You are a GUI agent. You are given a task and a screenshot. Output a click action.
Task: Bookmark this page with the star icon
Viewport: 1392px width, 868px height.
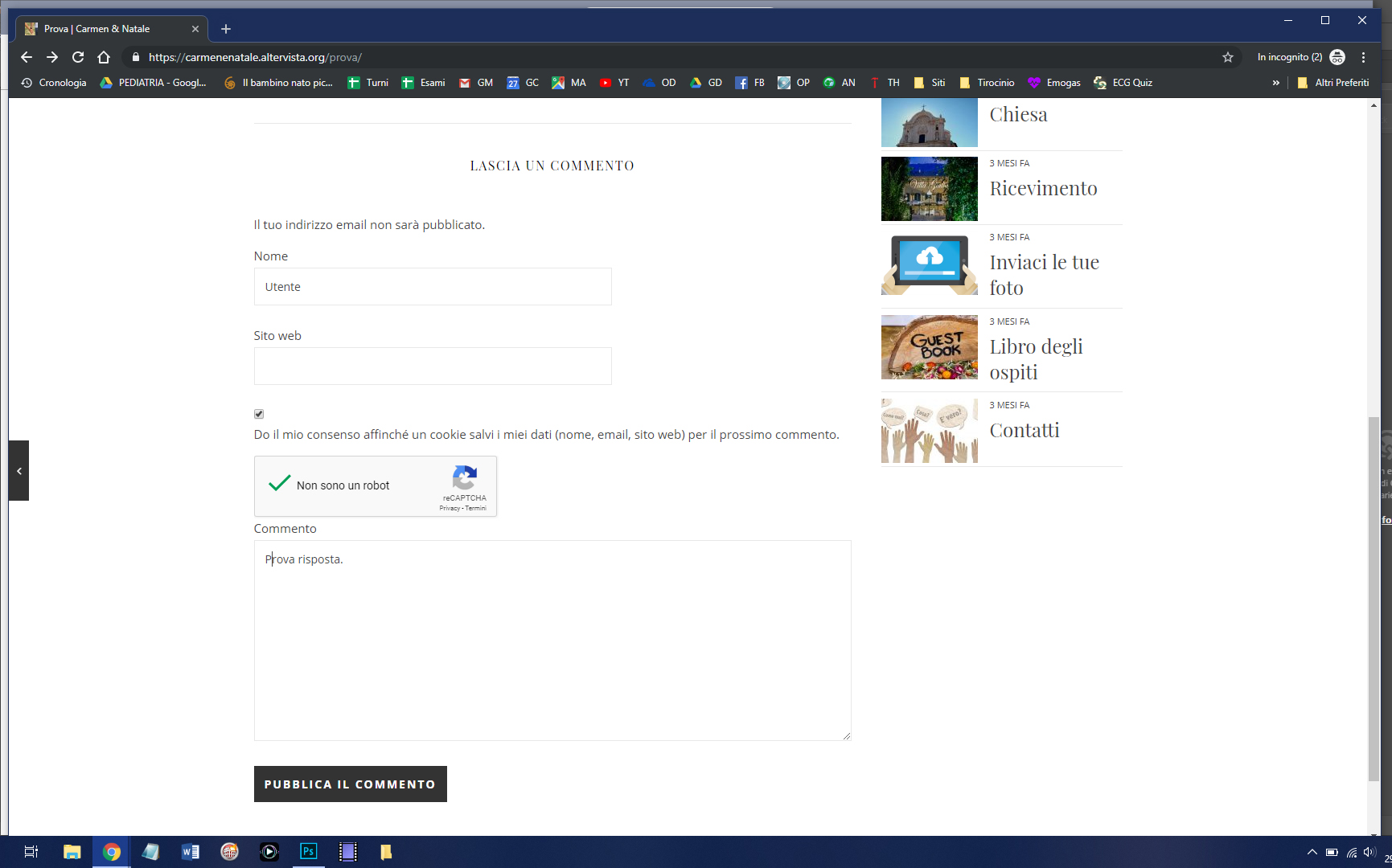pyautogui.click(x=1228, y=57)
